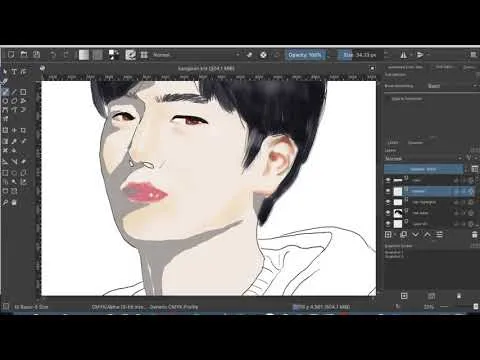Select the Polygon tool

click(x=14, y=101)
